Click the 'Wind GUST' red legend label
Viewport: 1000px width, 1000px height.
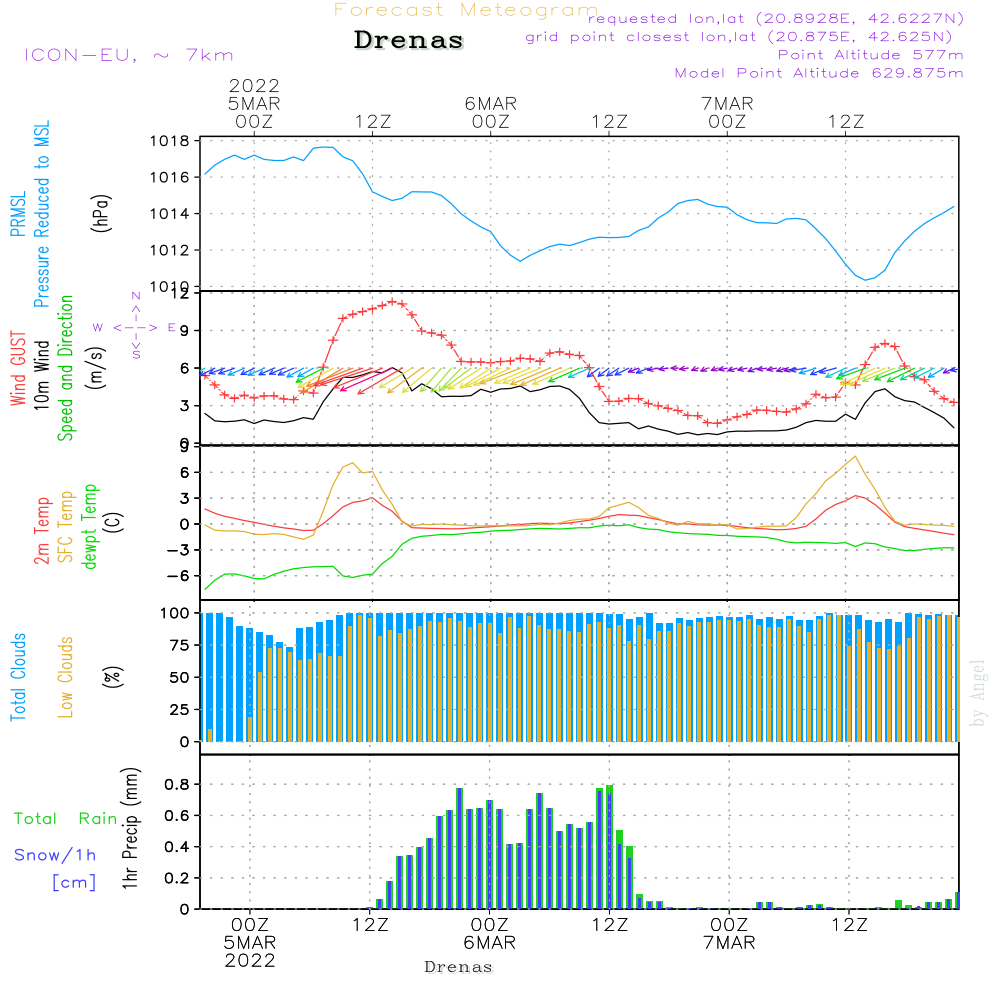pyautogui.click(x=18, y=368)
